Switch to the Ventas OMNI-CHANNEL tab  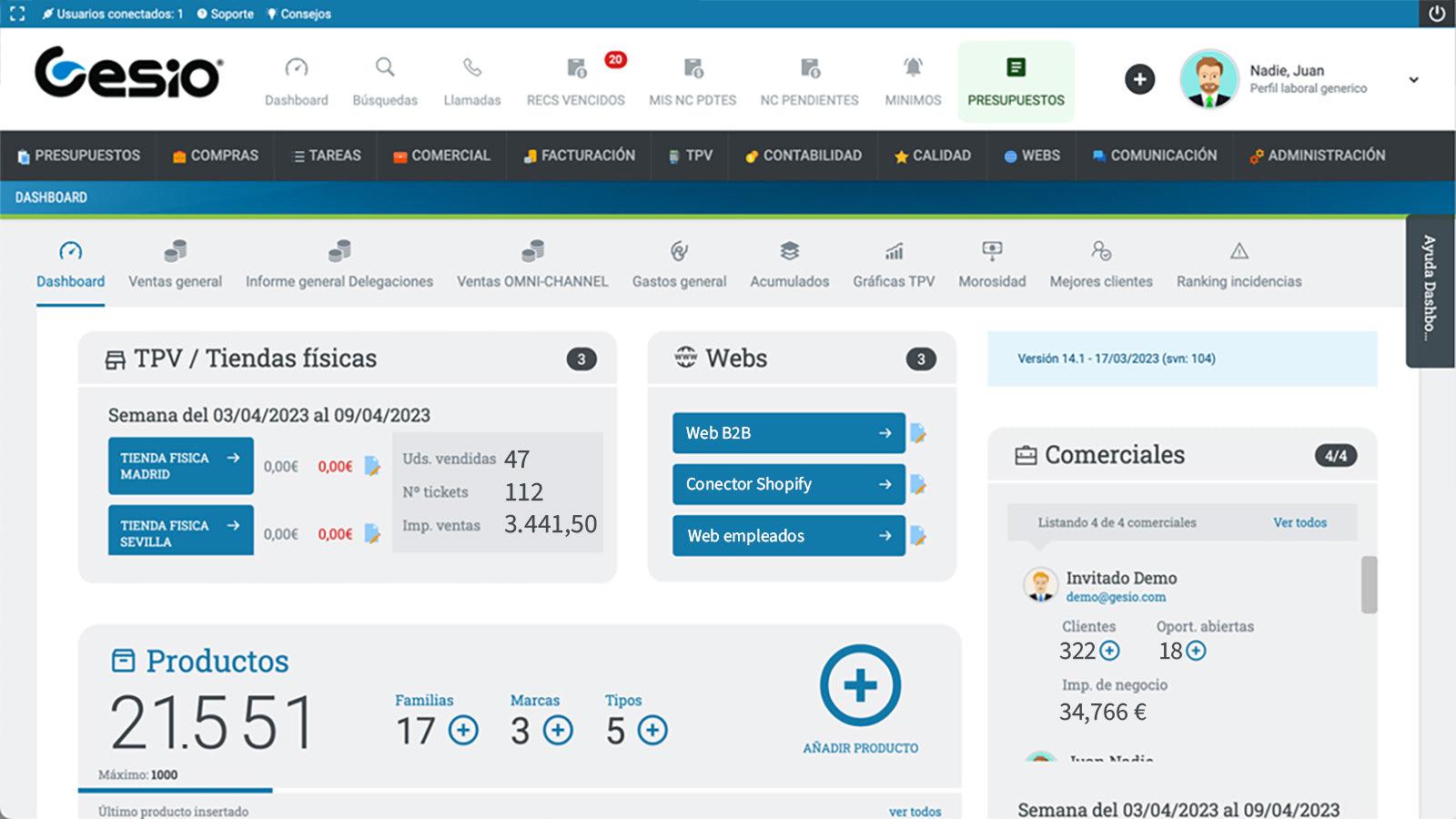pos(532,264)
